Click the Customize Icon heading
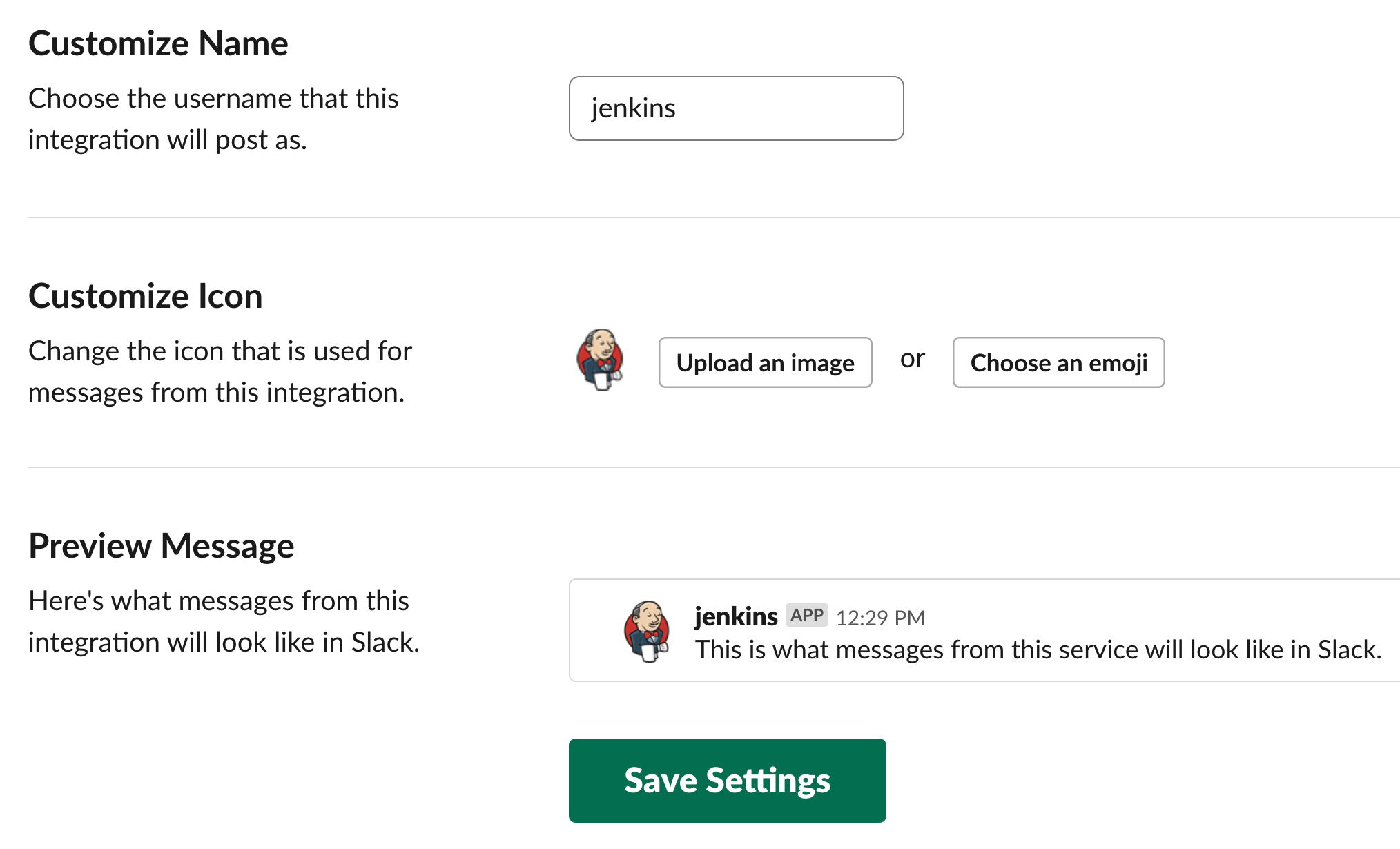Viewport: 1400px width, 849px height. tap(145, 296)
